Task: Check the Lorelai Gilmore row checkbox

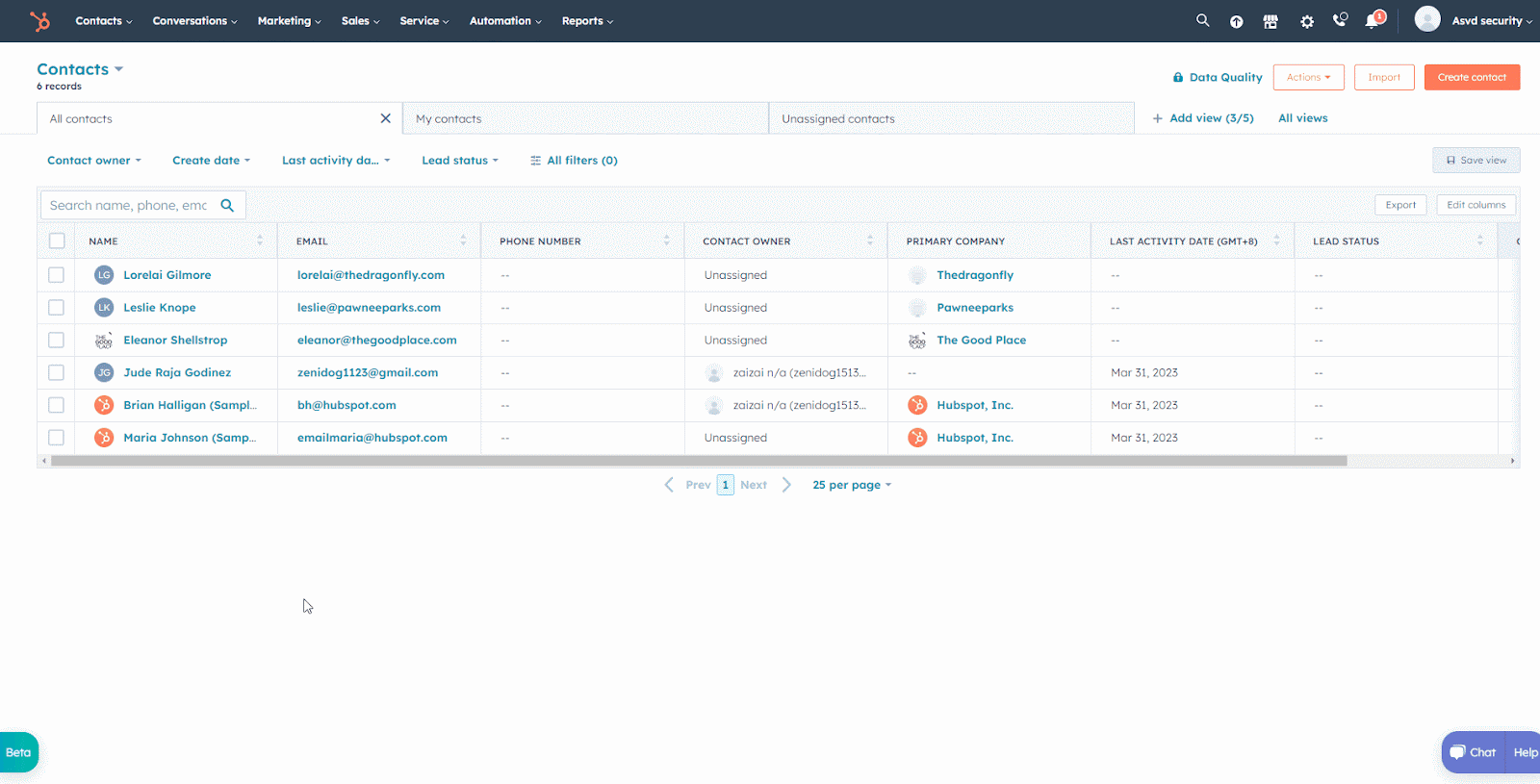Action: [x=57, y=275]
